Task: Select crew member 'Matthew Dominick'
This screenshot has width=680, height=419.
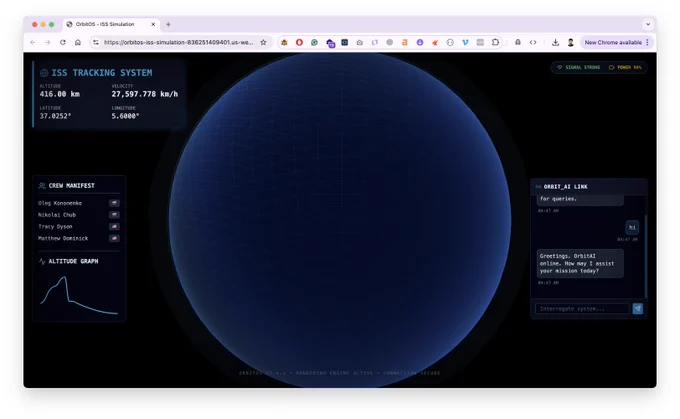Action: click(63, 238)
